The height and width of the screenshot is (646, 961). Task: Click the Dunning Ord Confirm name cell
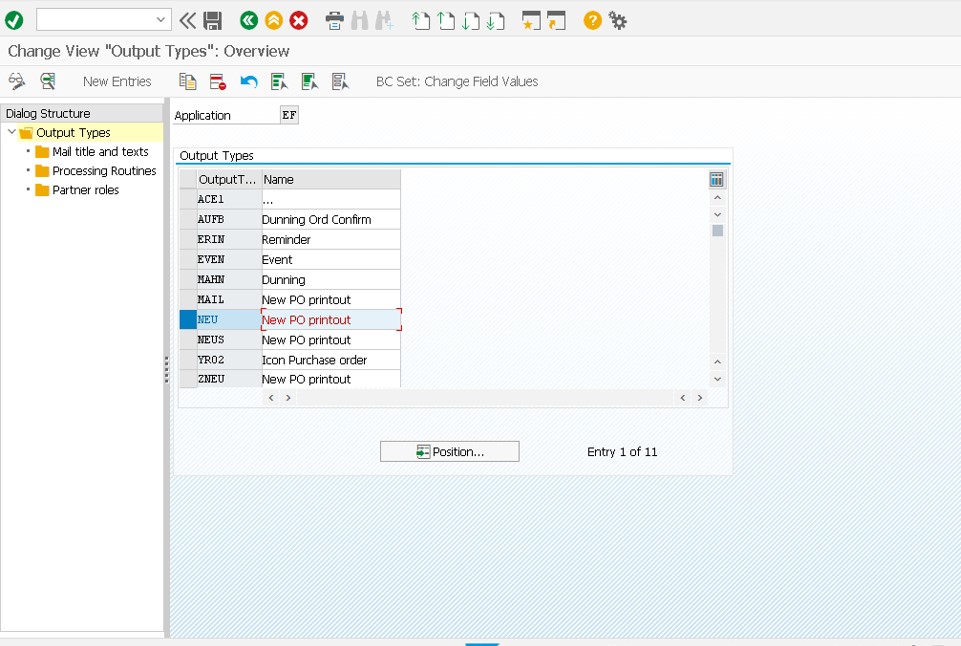[x=330, y=219]
